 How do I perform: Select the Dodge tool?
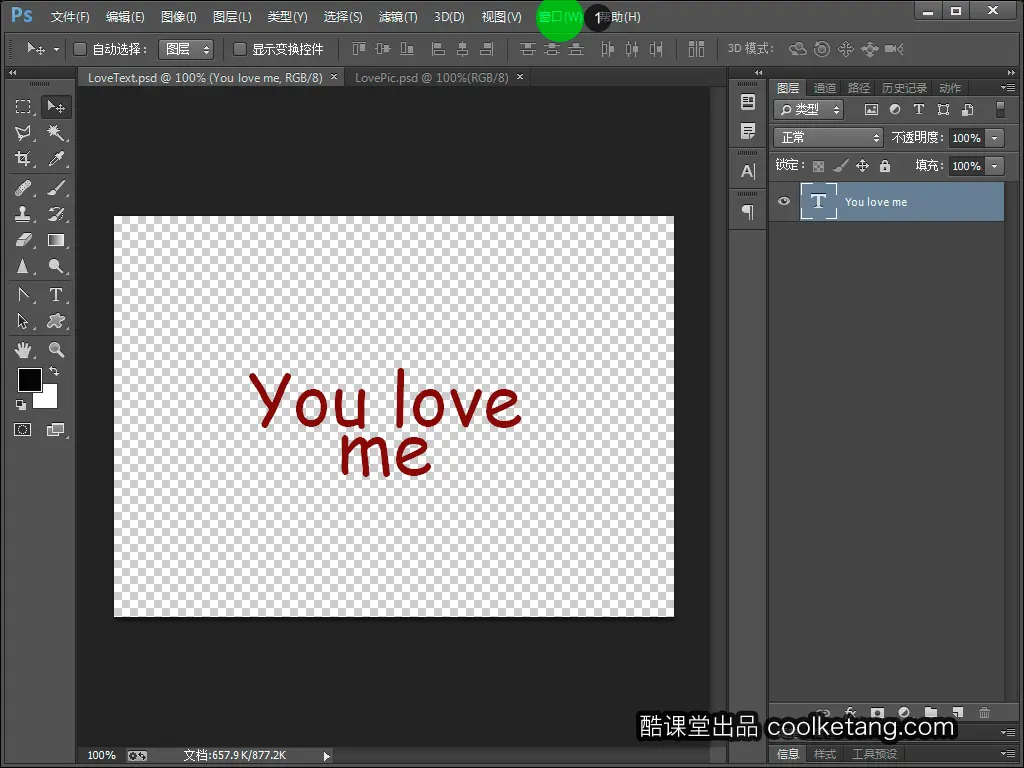[56, 266]
